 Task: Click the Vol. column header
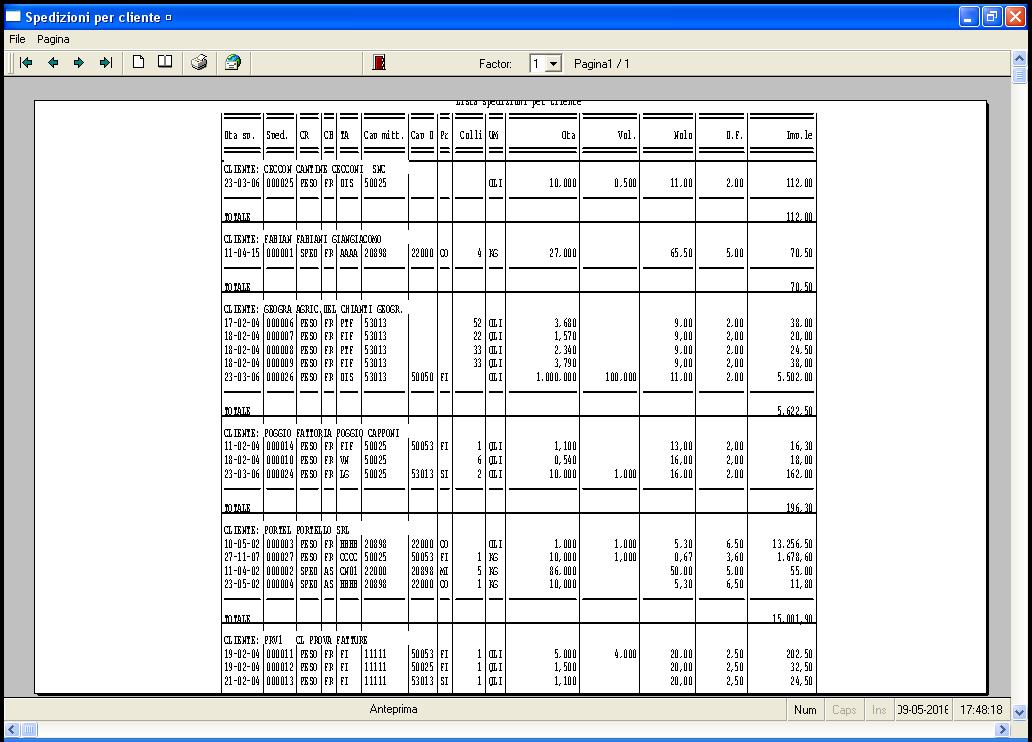pos(627,135)
